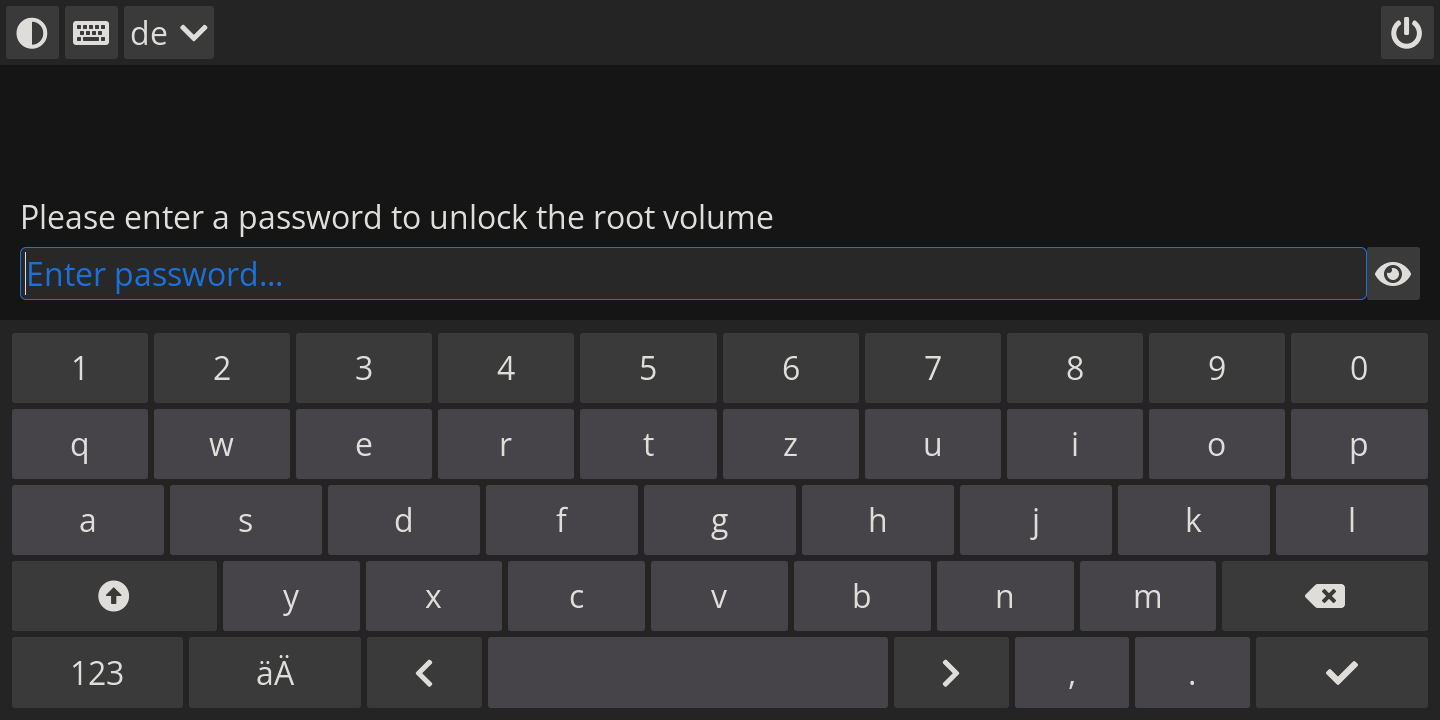Tap the 'm' letter key
This screenshot has width=1440, height=720.
[1147, 597]
